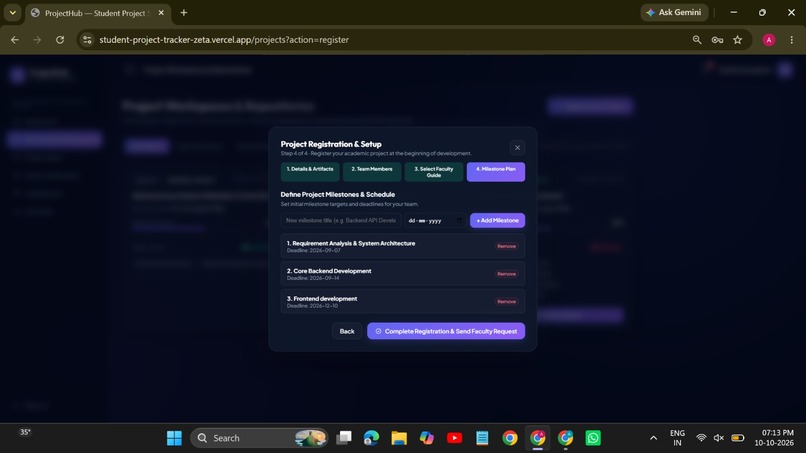Select the Frontend development milestone row

tap(402, 302)
